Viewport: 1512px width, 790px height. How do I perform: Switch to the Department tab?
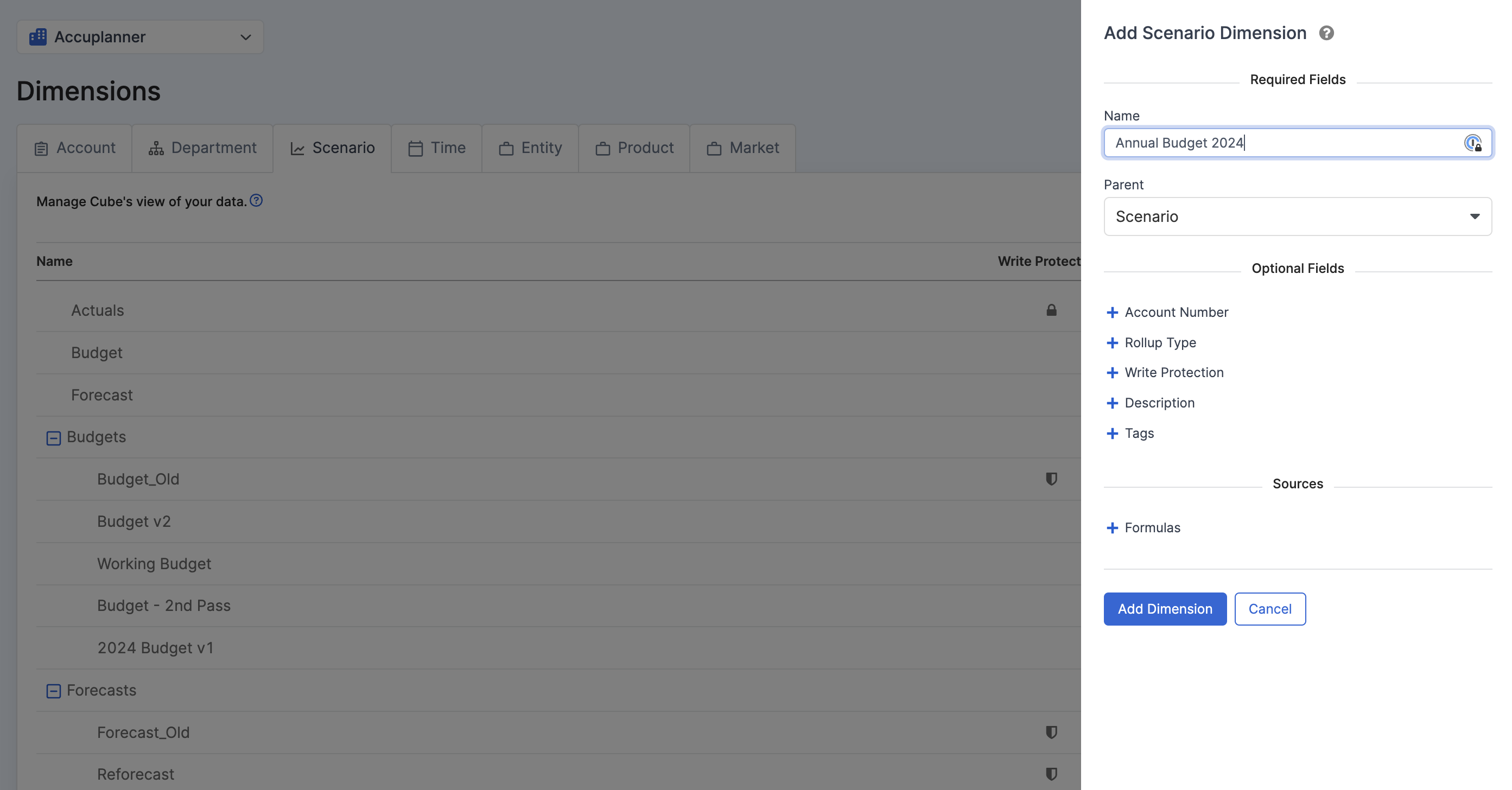[x=202, y=148]
